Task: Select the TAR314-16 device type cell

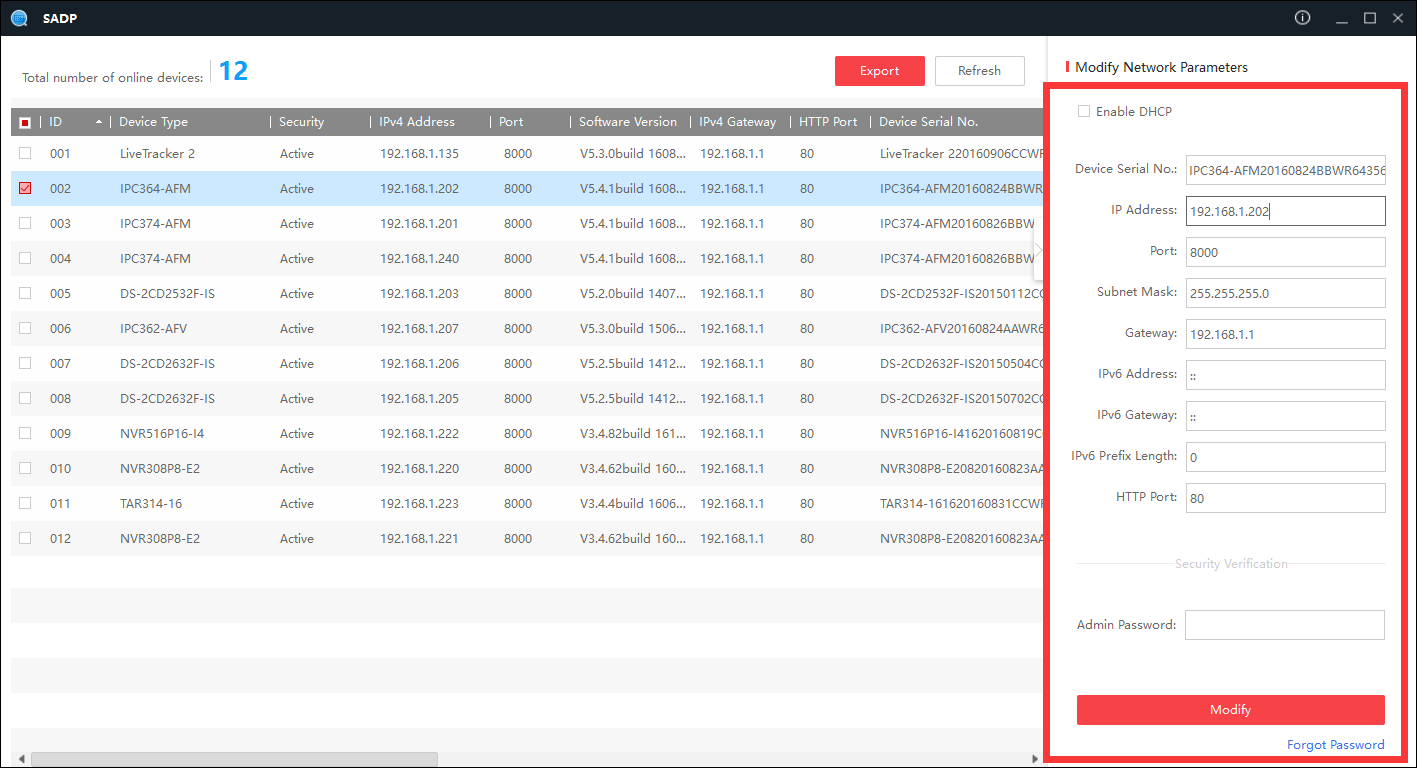Action: (x=151, y=504)
